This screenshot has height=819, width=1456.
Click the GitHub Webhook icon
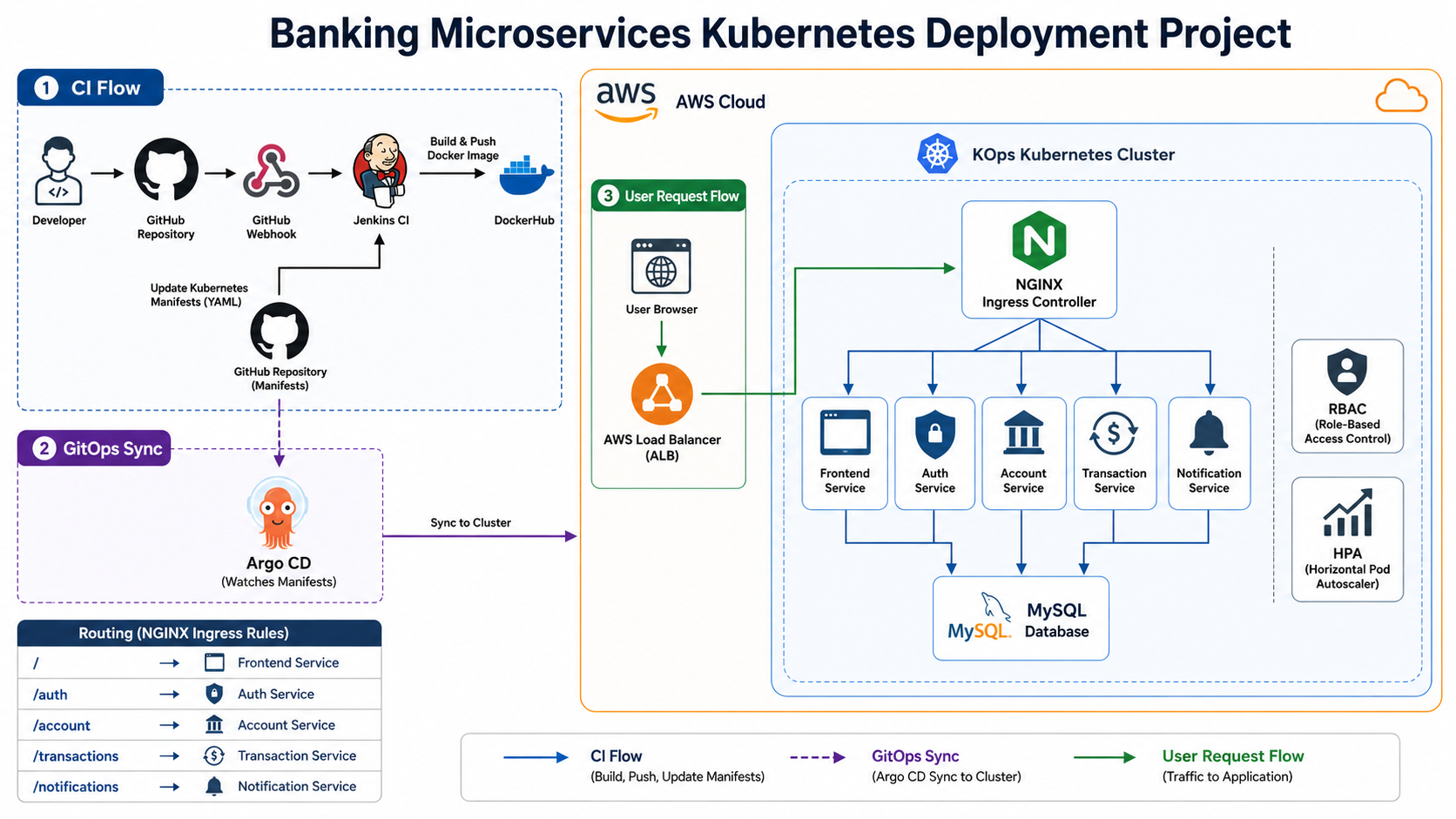[271, 171]
